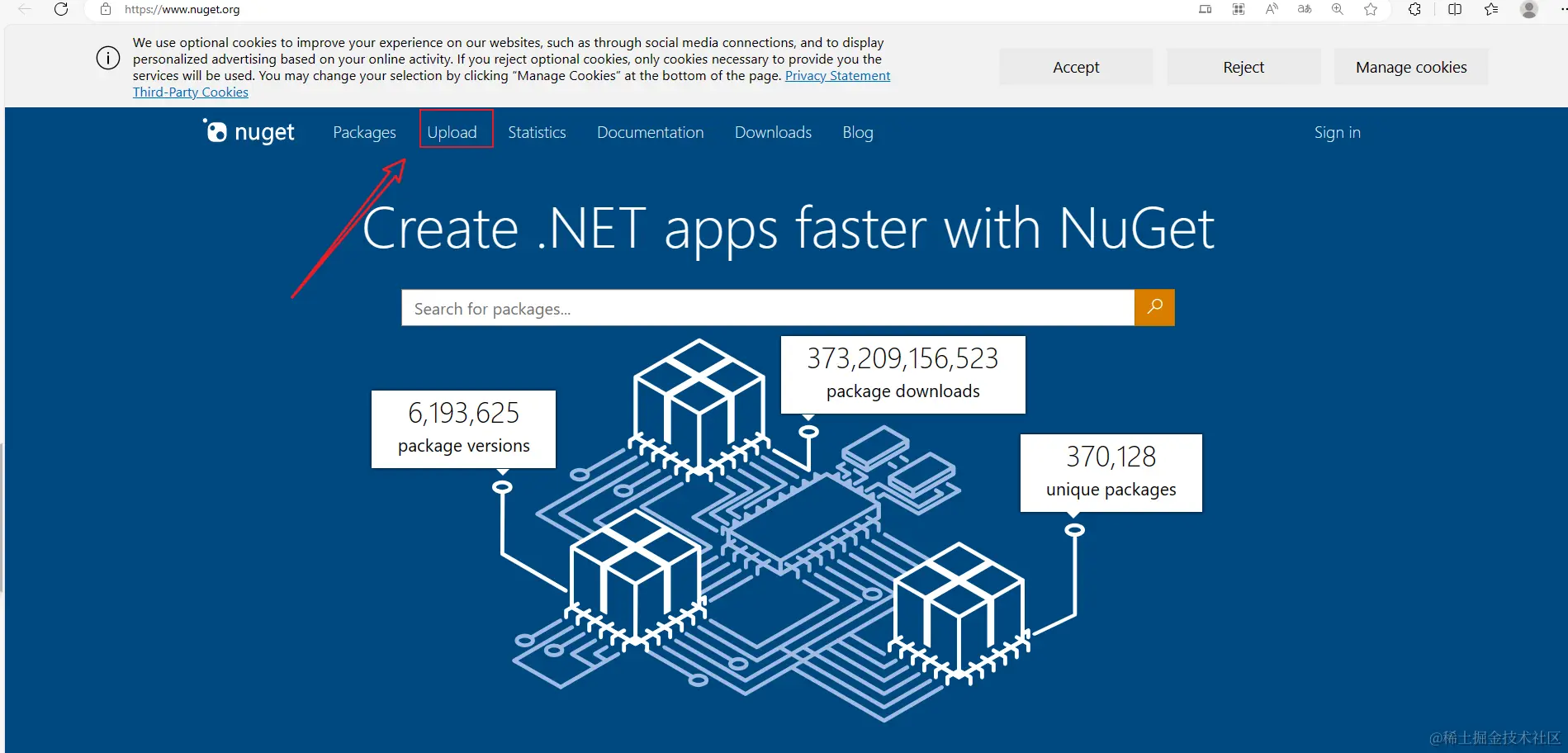Click the 'unique packages' label

pos(1111,490)
